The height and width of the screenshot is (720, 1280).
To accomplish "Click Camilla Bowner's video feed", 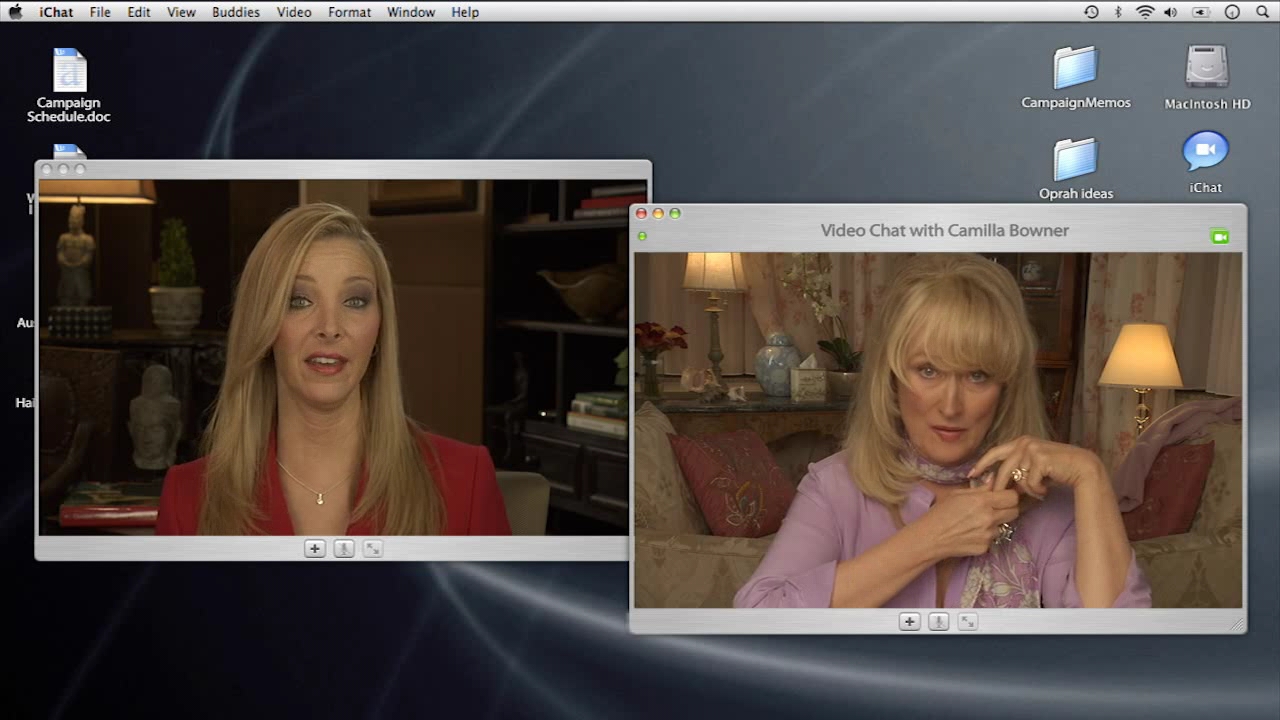I will pos(938,430).
